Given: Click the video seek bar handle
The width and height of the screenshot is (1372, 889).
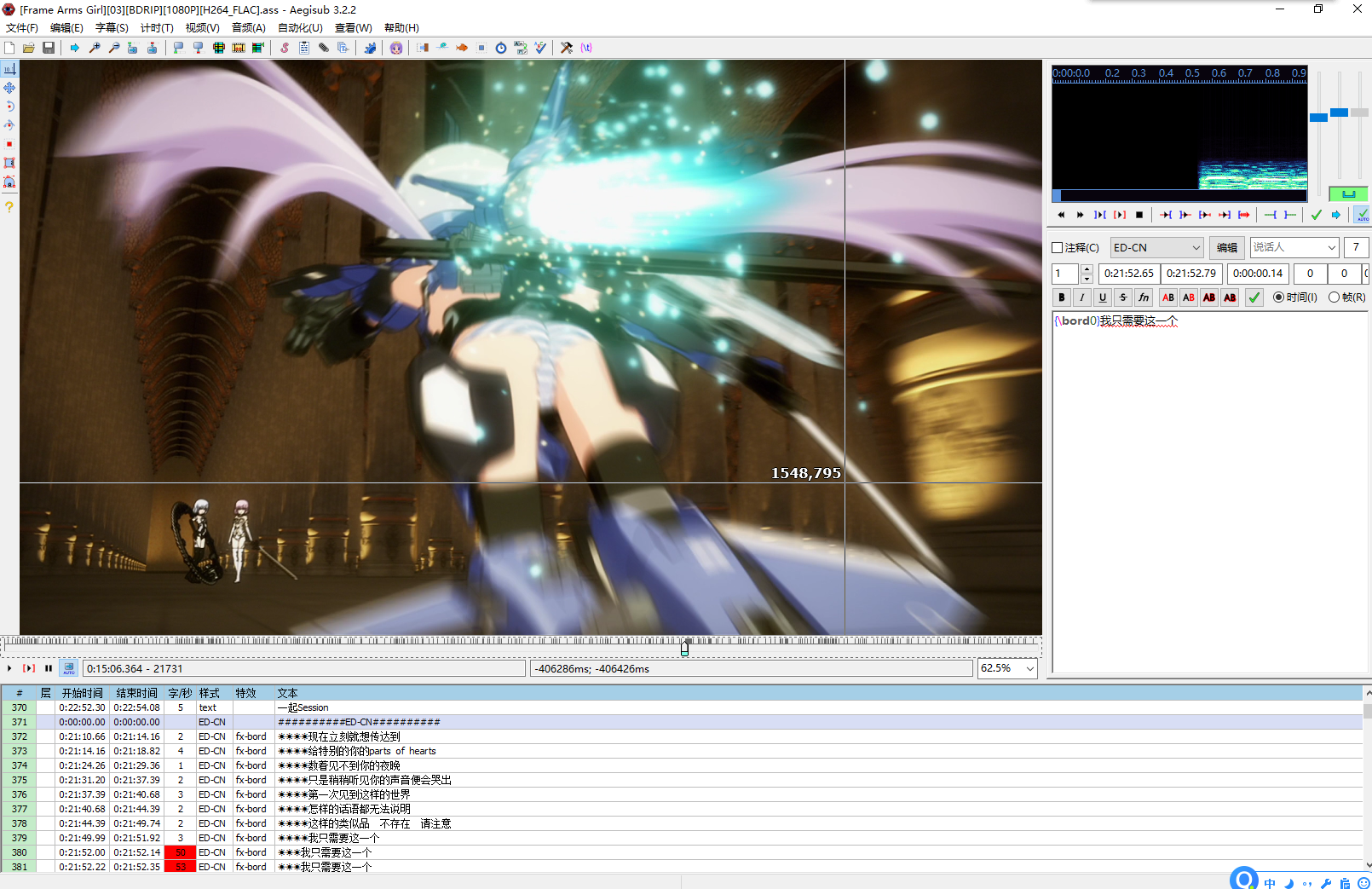Looking at the screenshot, I should pos(684,648).
